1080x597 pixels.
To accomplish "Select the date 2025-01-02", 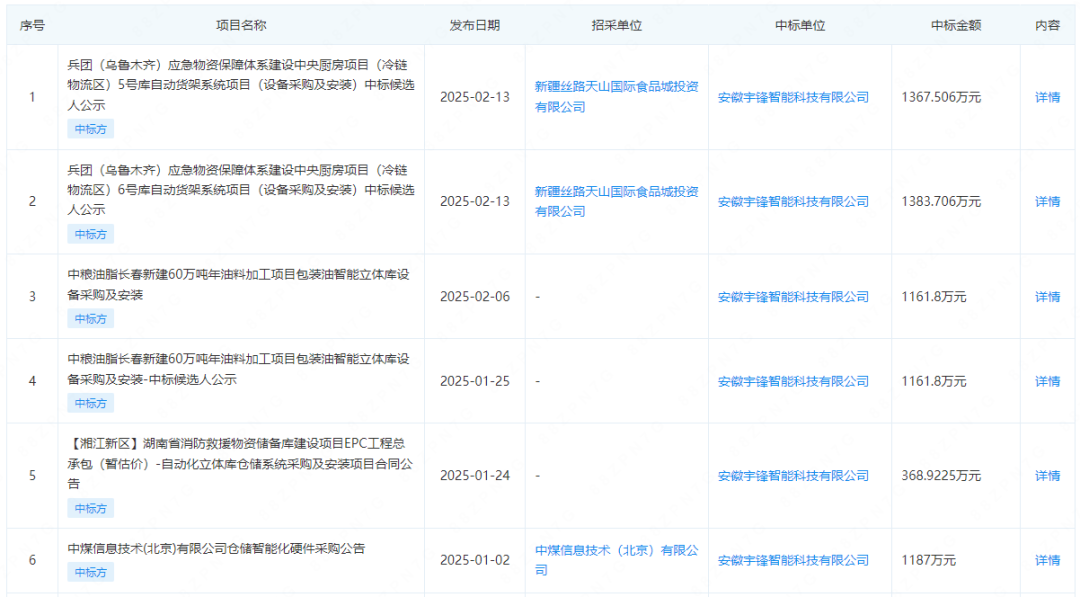I will [475, 561].
